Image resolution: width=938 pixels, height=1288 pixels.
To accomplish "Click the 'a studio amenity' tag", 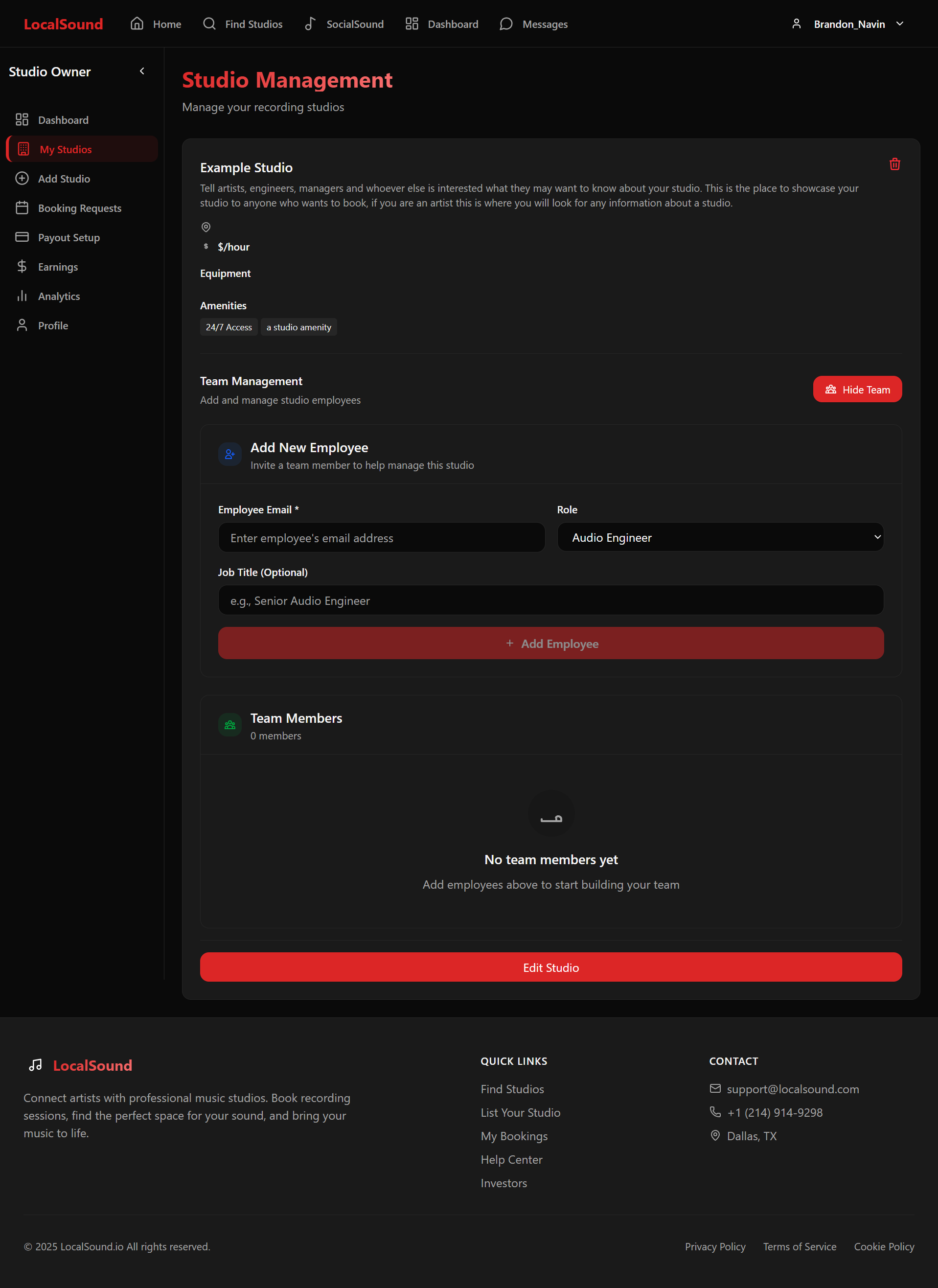I will (x=298, y=327).
